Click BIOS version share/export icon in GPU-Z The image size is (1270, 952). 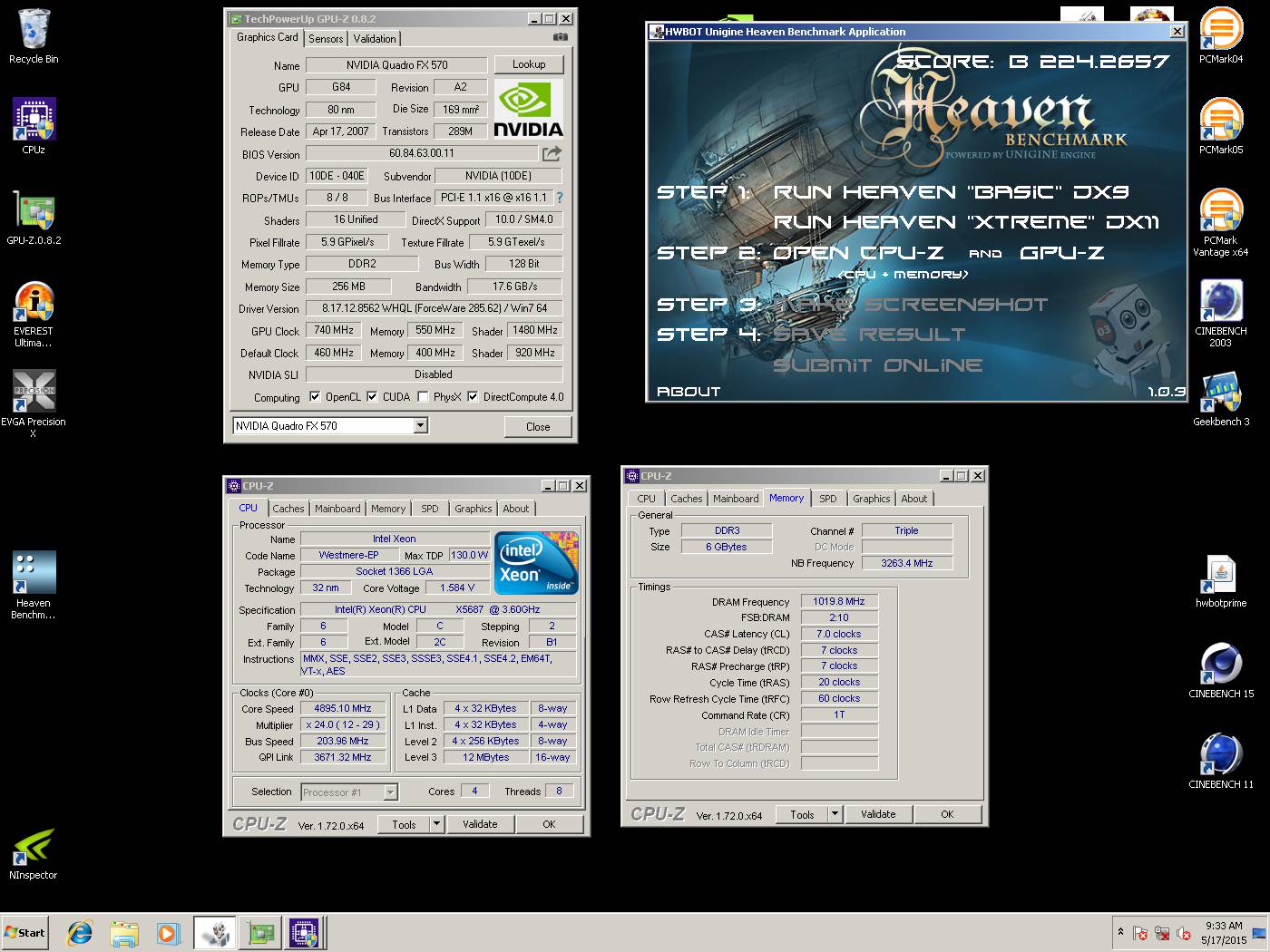click(552, 153)
